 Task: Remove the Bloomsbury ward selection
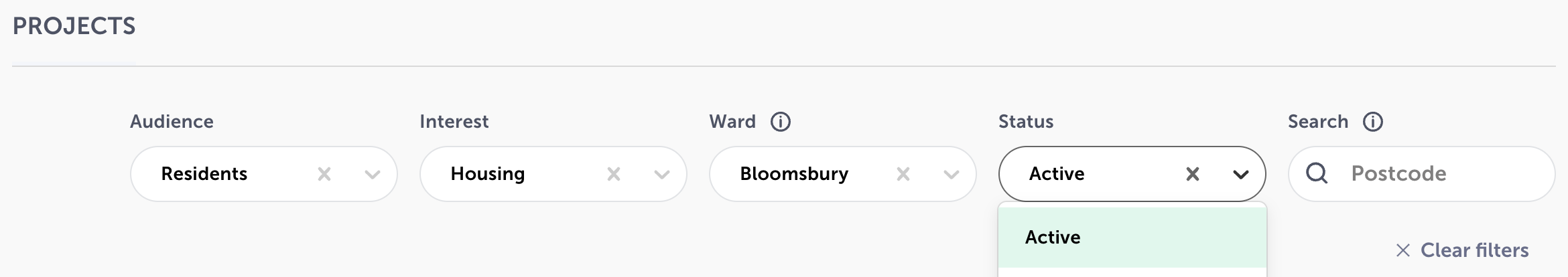point(903,174)
